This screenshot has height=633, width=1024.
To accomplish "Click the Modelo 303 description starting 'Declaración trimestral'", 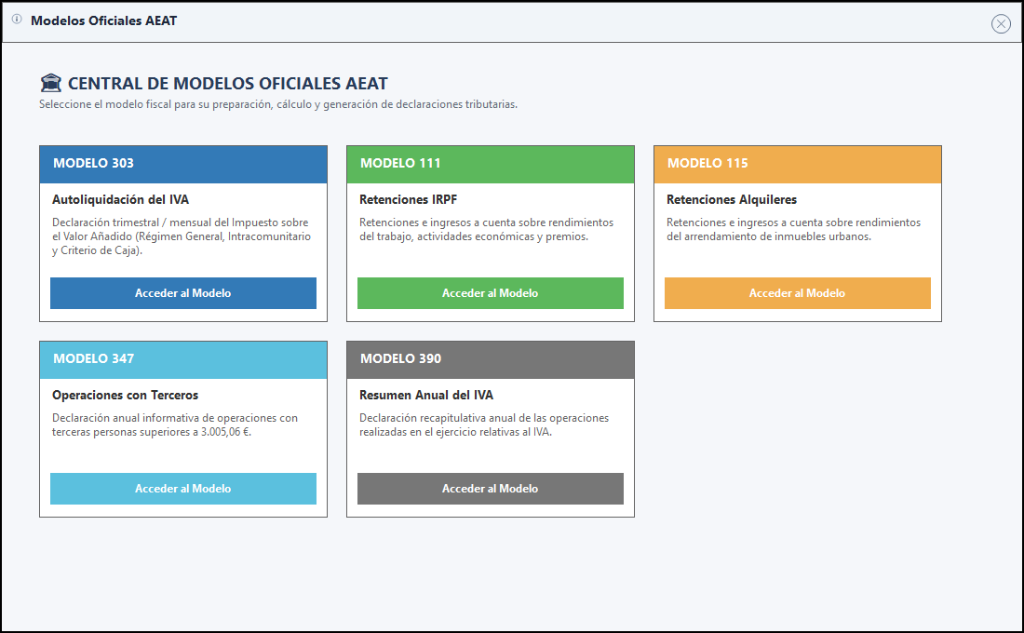I will (182, 236).
